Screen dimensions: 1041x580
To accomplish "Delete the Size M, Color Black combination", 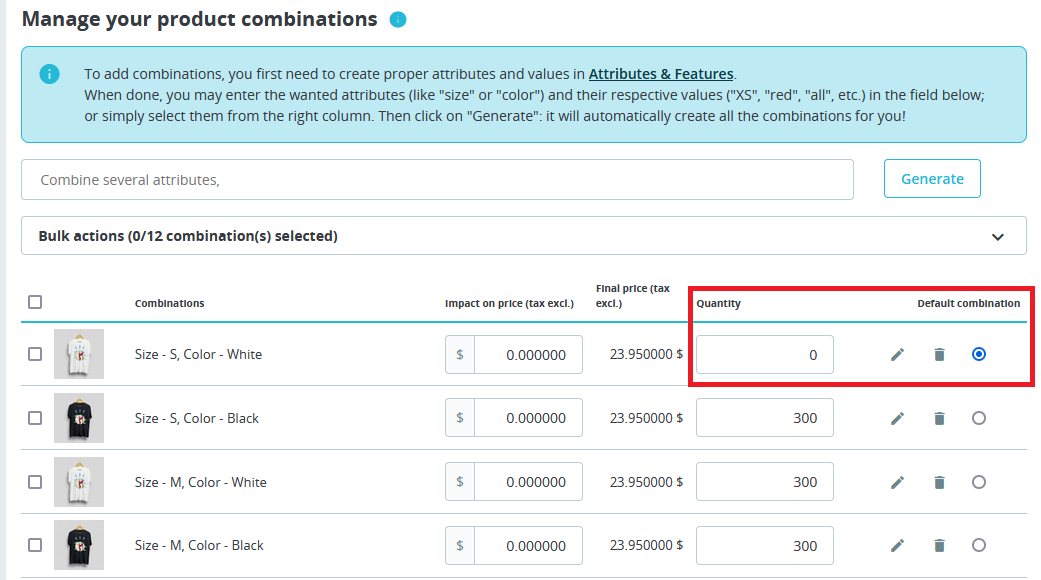I will pos(939,546).
